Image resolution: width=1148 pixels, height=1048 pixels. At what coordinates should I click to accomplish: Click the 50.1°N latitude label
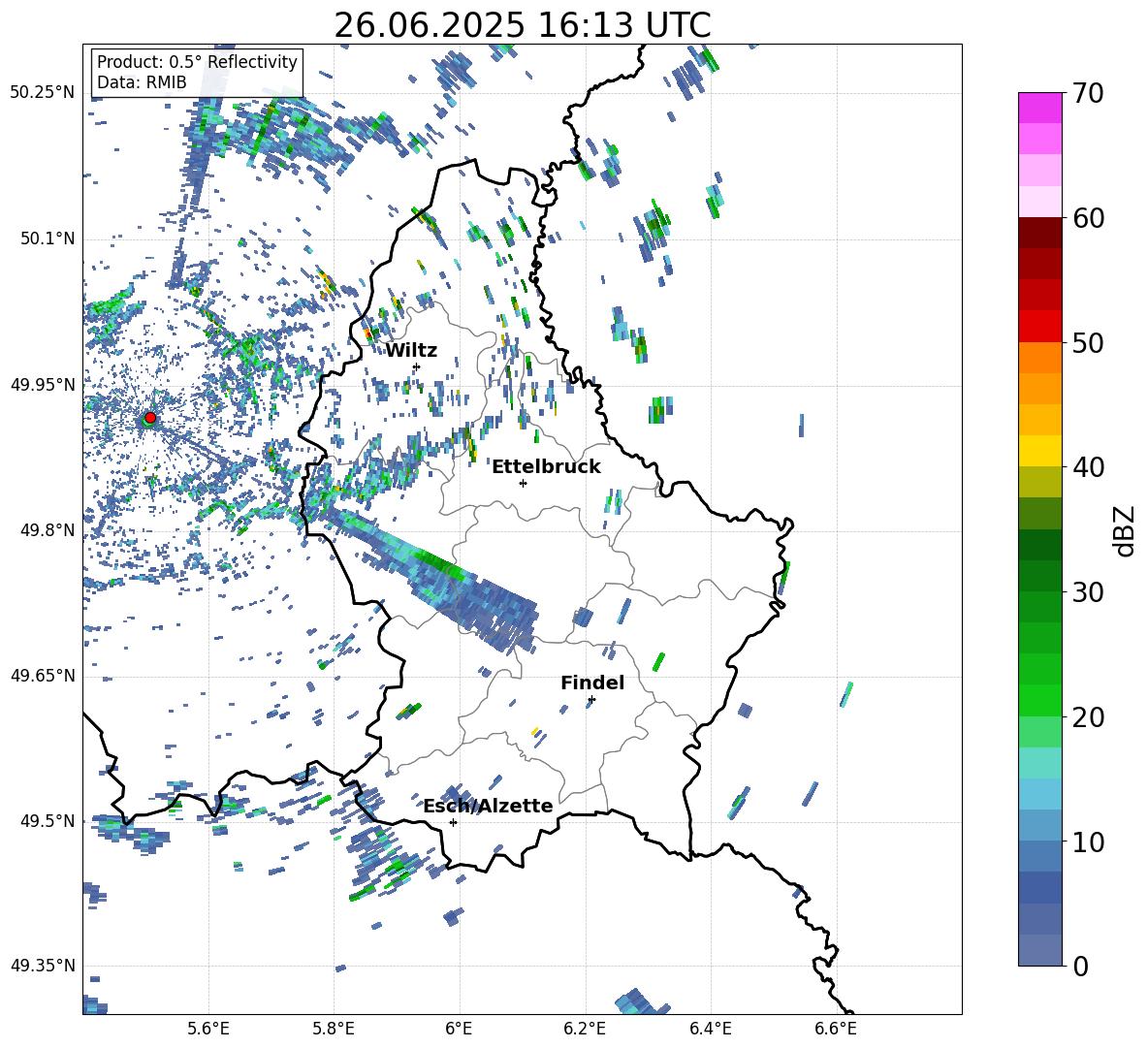pos(47,238)
